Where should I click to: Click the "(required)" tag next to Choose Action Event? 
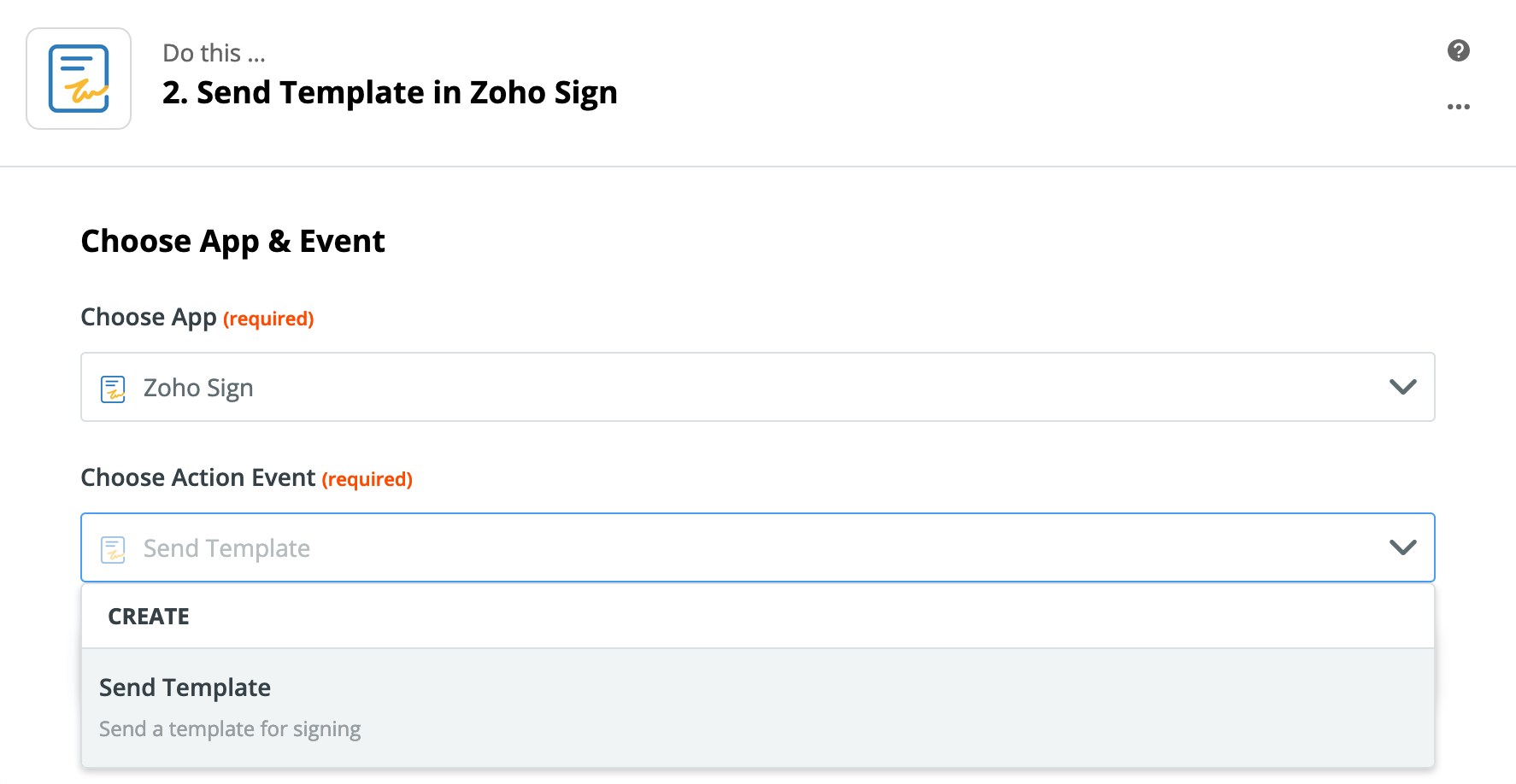[367, 479]
